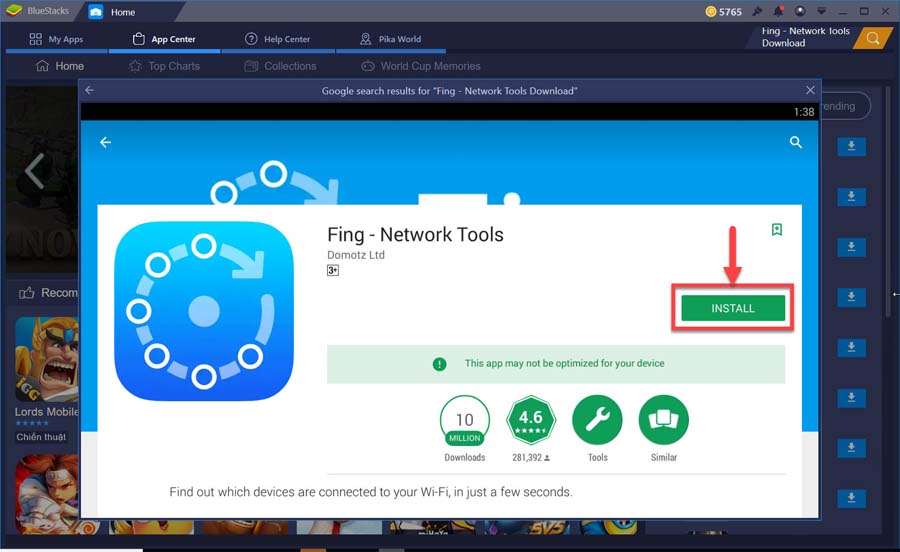The height and width of the screenshot is (552, 900).
Task: Click the Recommended thumbs-up heading
Action: click(x=49, y=293)
